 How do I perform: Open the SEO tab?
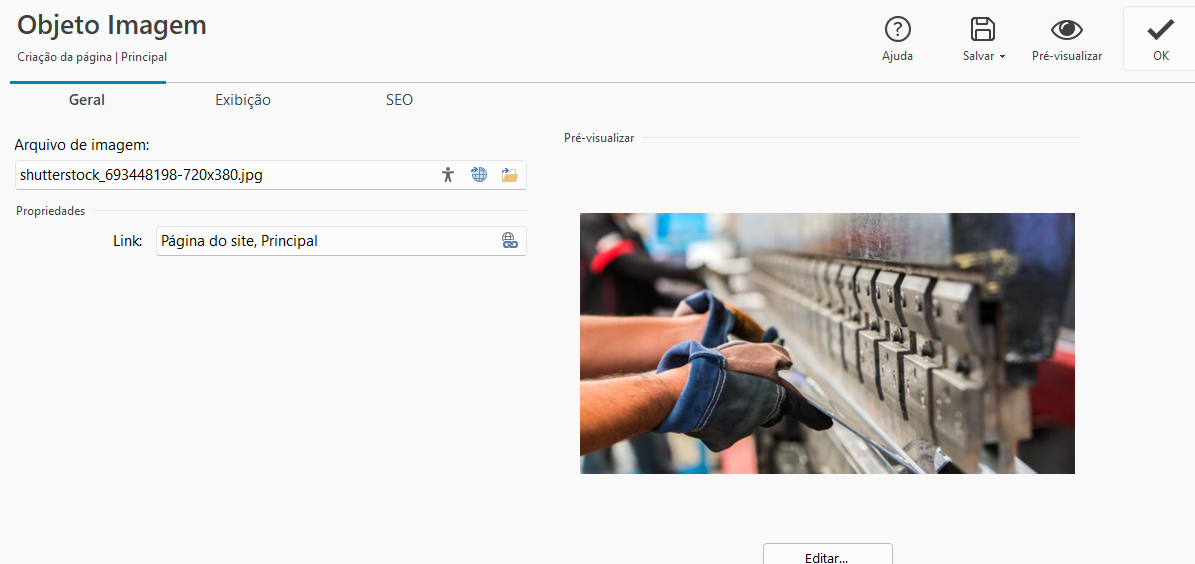pos(399,100)
